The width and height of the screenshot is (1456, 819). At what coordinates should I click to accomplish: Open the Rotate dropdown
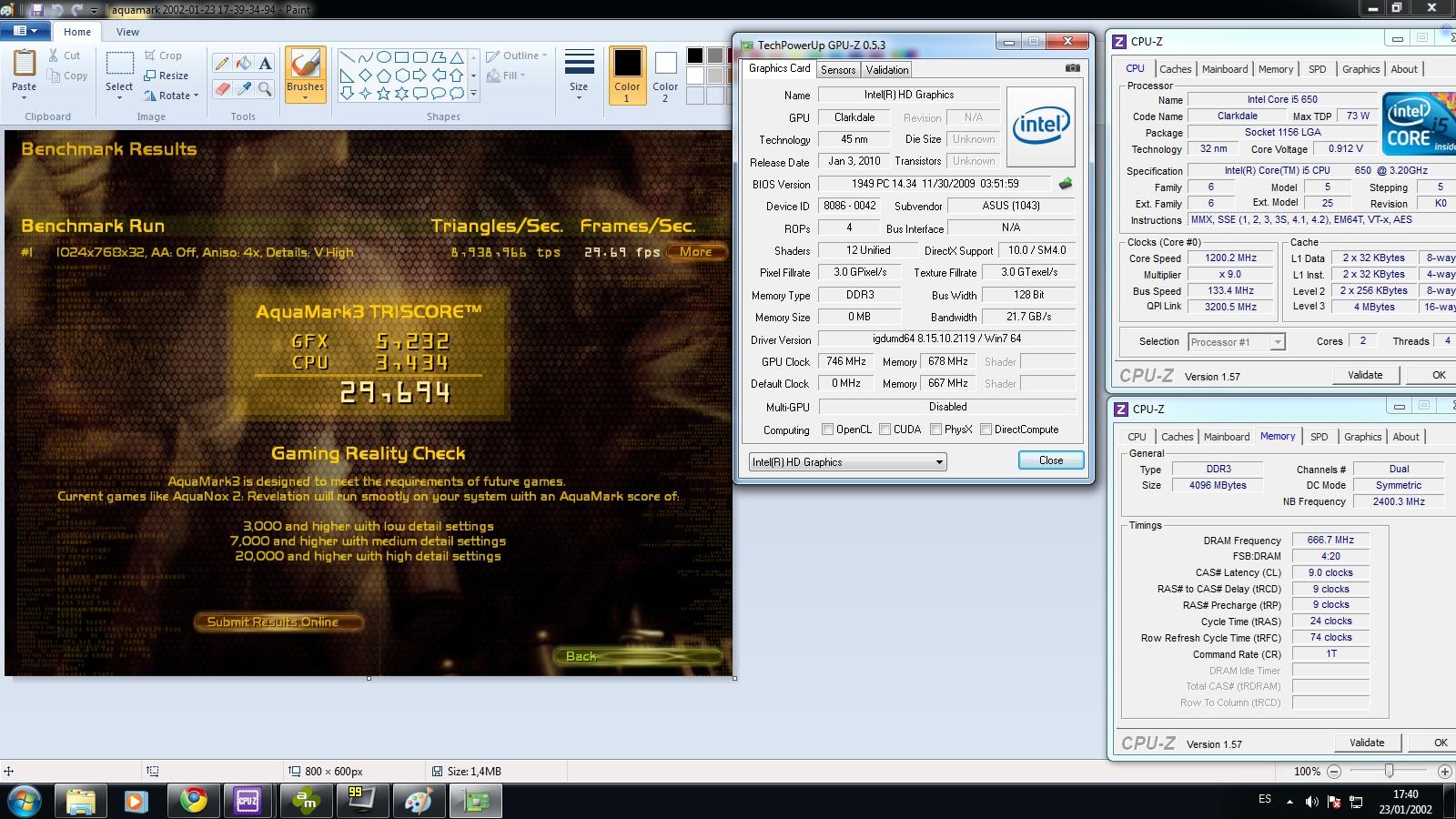point(171,96)
